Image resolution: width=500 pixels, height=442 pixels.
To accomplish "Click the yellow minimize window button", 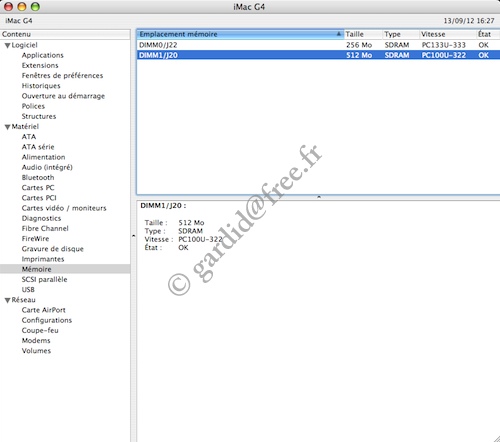I will [22, 6].
